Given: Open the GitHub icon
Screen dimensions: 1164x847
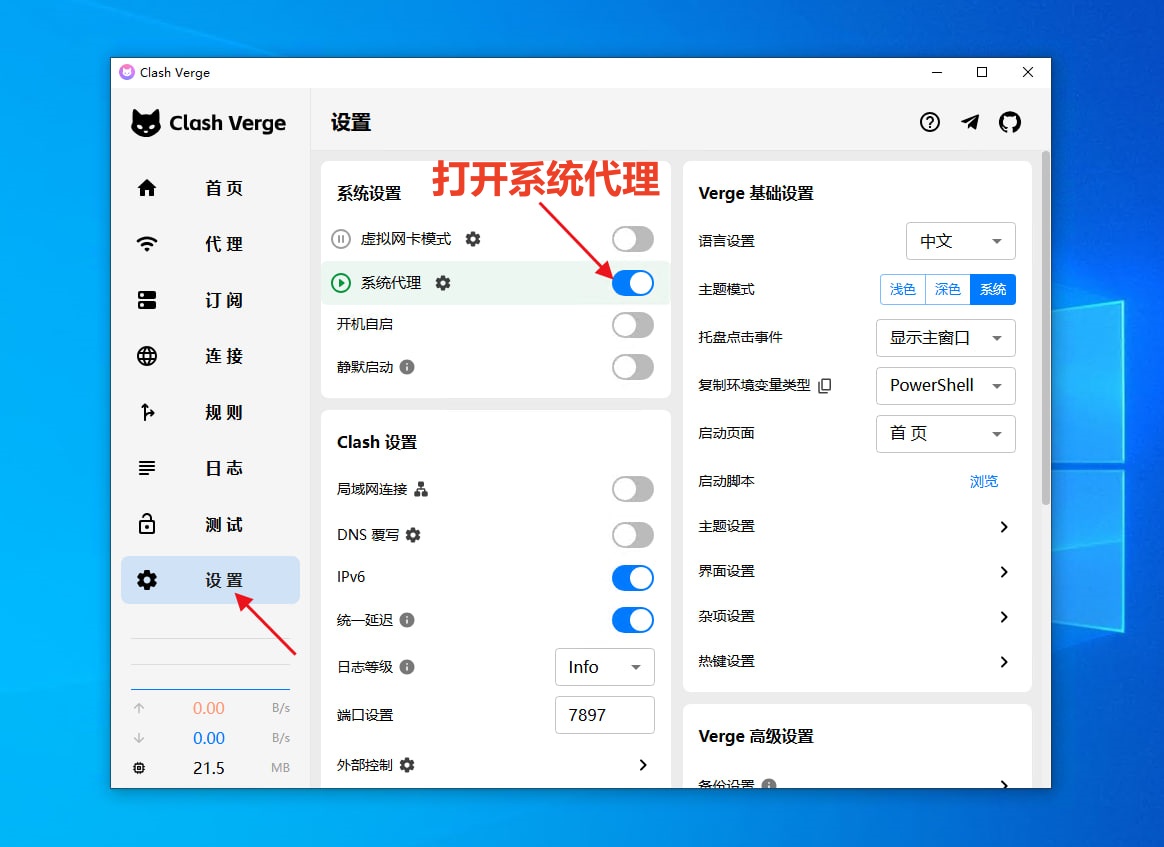Looking at the screenshot, I should coord(1010,122).
